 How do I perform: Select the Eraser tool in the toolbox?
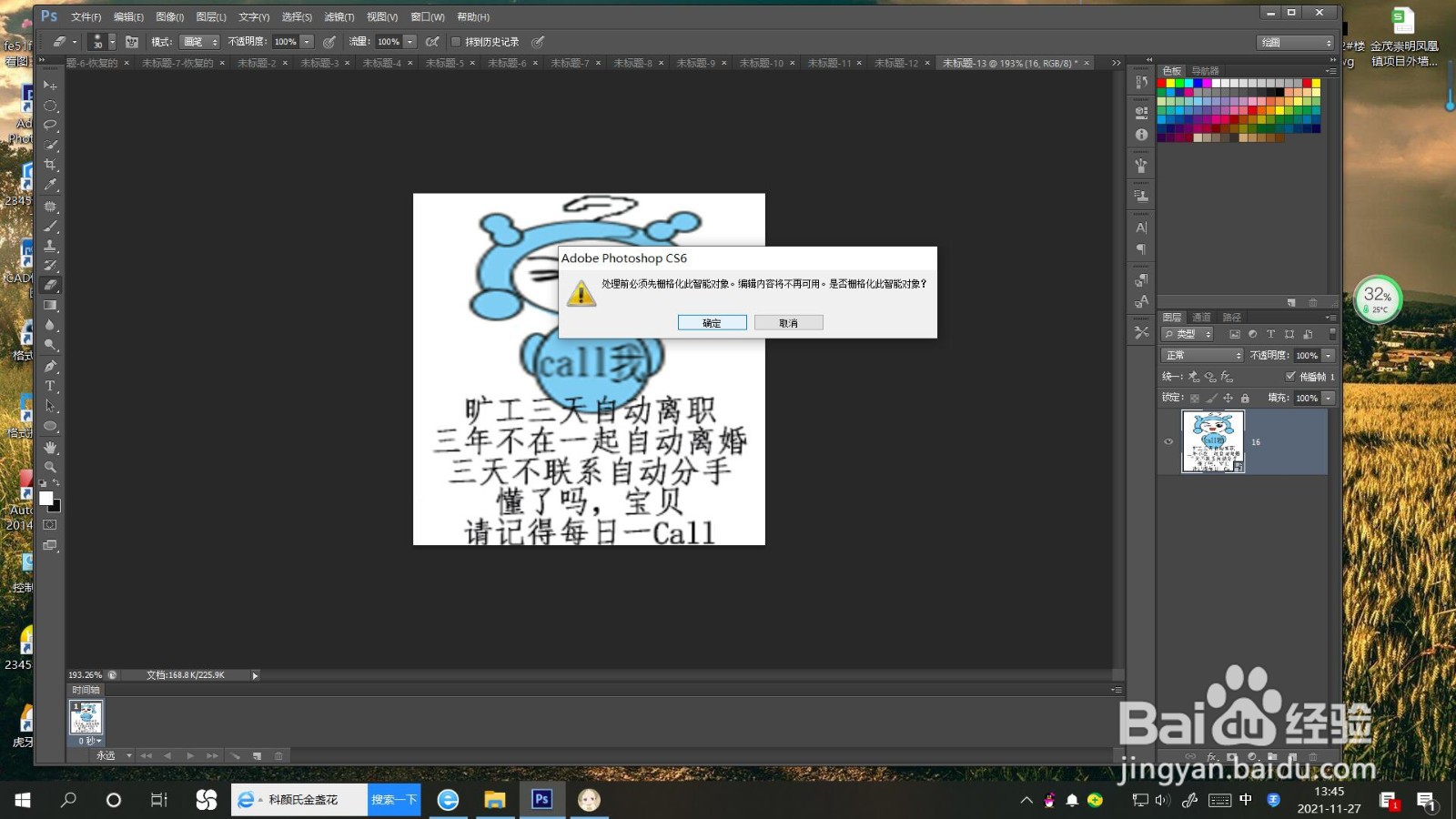pos(50,286)
